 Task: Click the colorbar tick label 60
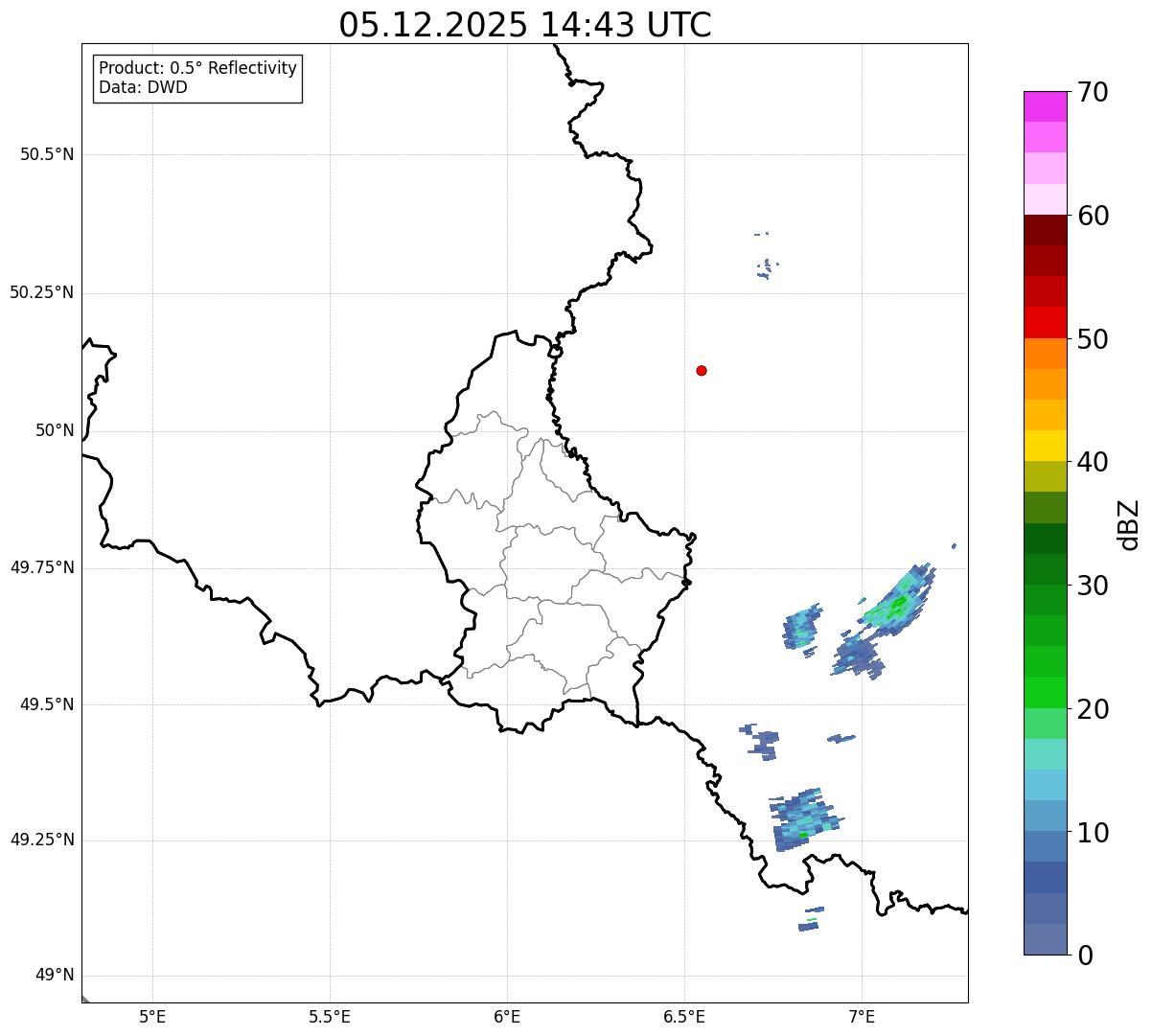coord(1092,216)
